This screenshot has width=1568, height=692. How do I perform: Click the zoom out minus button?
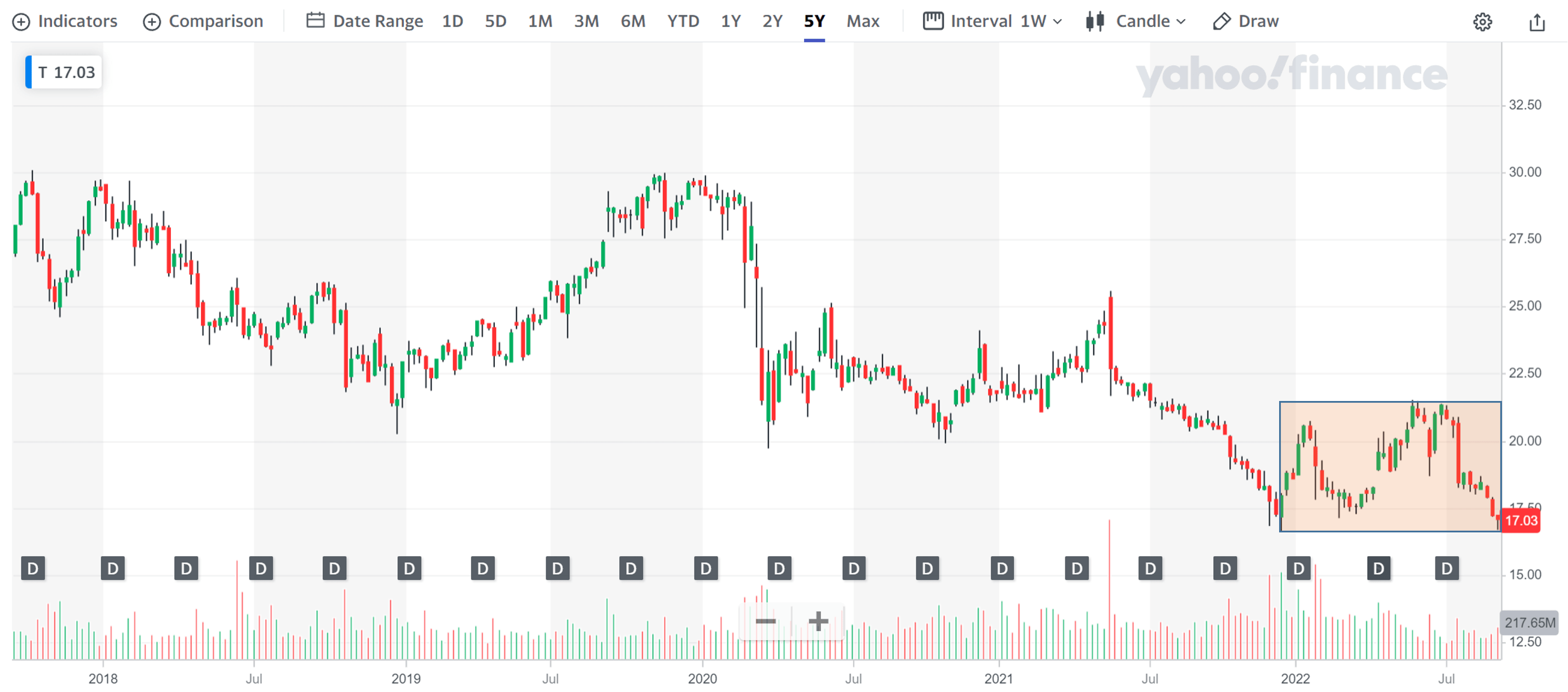click(765, 621)
